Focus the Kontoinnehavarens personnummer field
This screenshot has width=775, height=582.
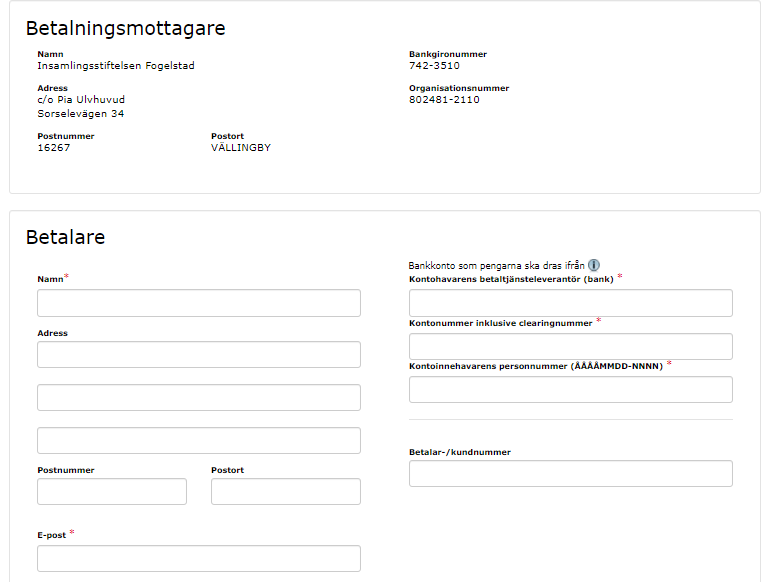pos(571,389)
